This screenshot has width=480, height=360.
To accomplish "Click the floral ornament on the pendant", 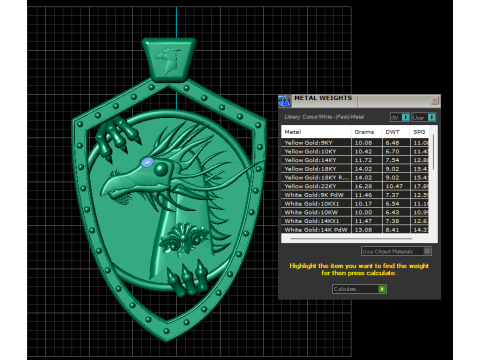I will (x=183, y=239).
